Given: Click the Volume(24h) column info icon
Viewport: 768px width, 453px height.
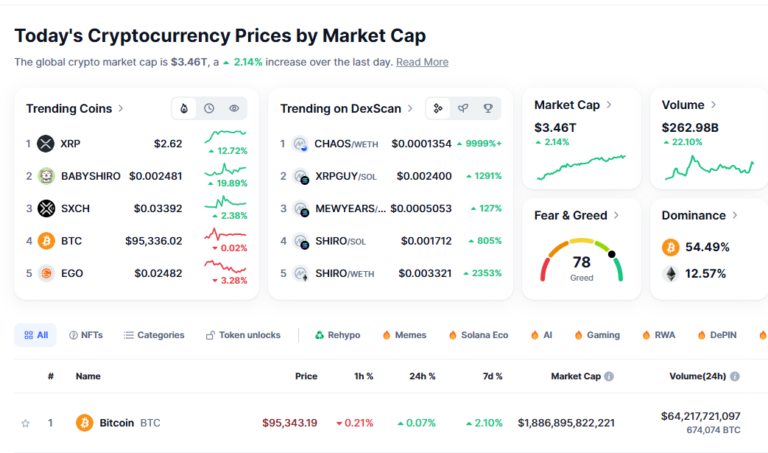Looking at the screenshot, I should pyautogui.click(x=735, y=377).
